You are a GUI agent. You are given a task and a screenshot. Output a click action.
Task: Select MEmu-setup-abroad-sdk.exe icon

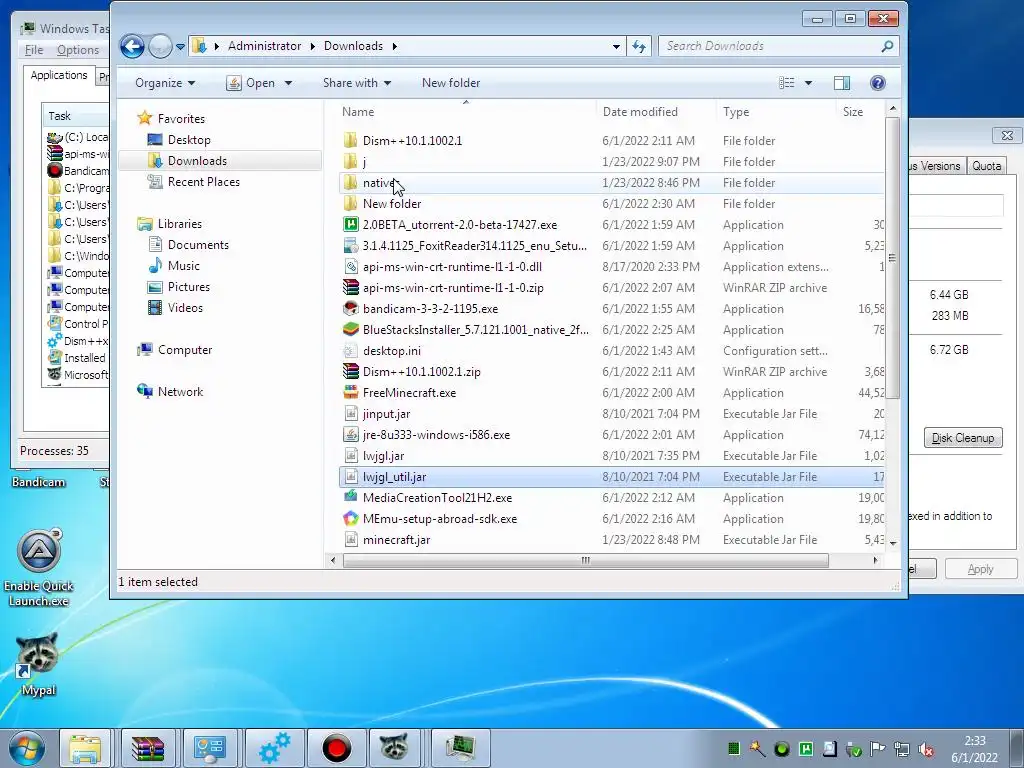pos(351,519)
